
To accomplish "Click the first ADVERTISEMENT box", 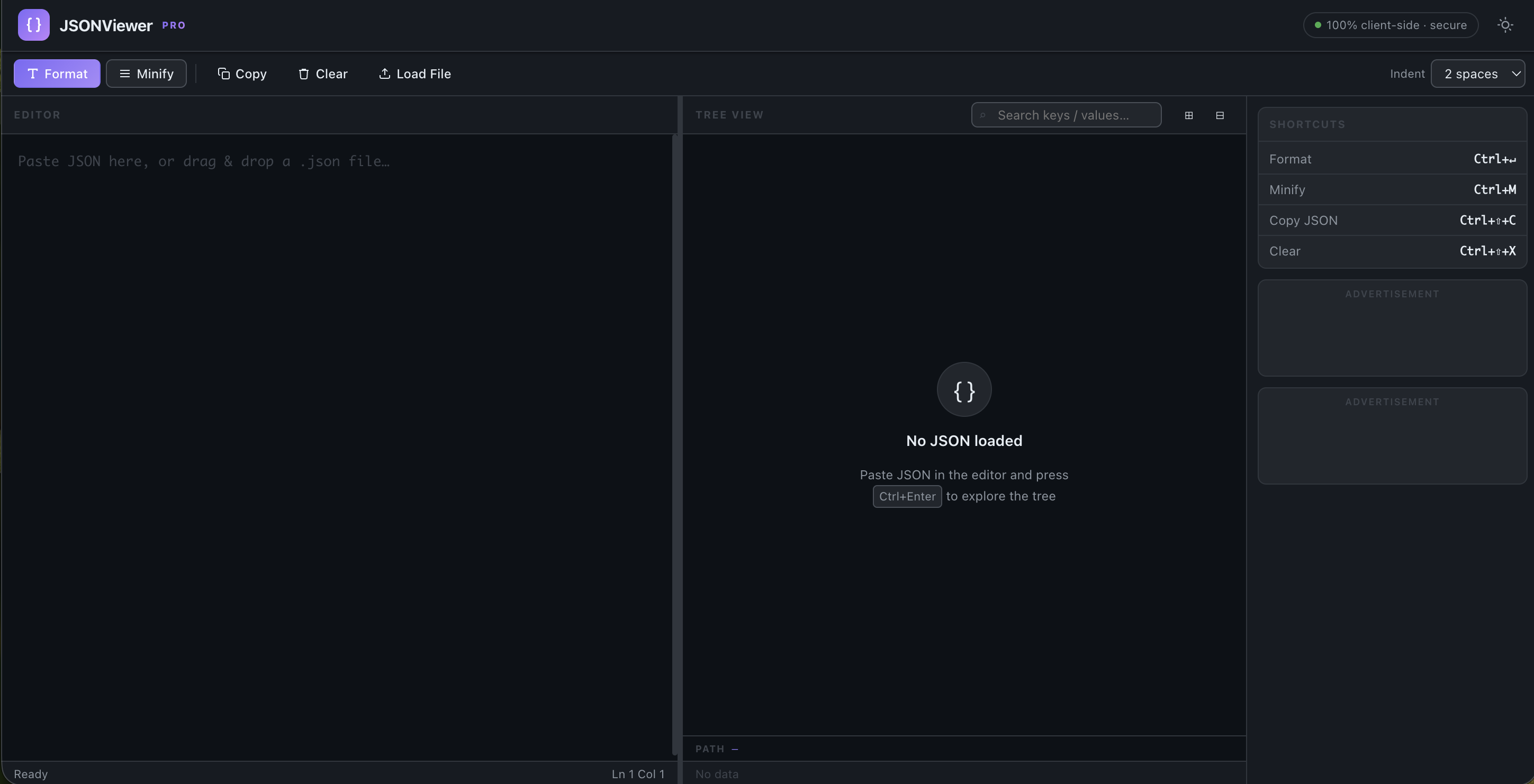I will coord(1392,328).
